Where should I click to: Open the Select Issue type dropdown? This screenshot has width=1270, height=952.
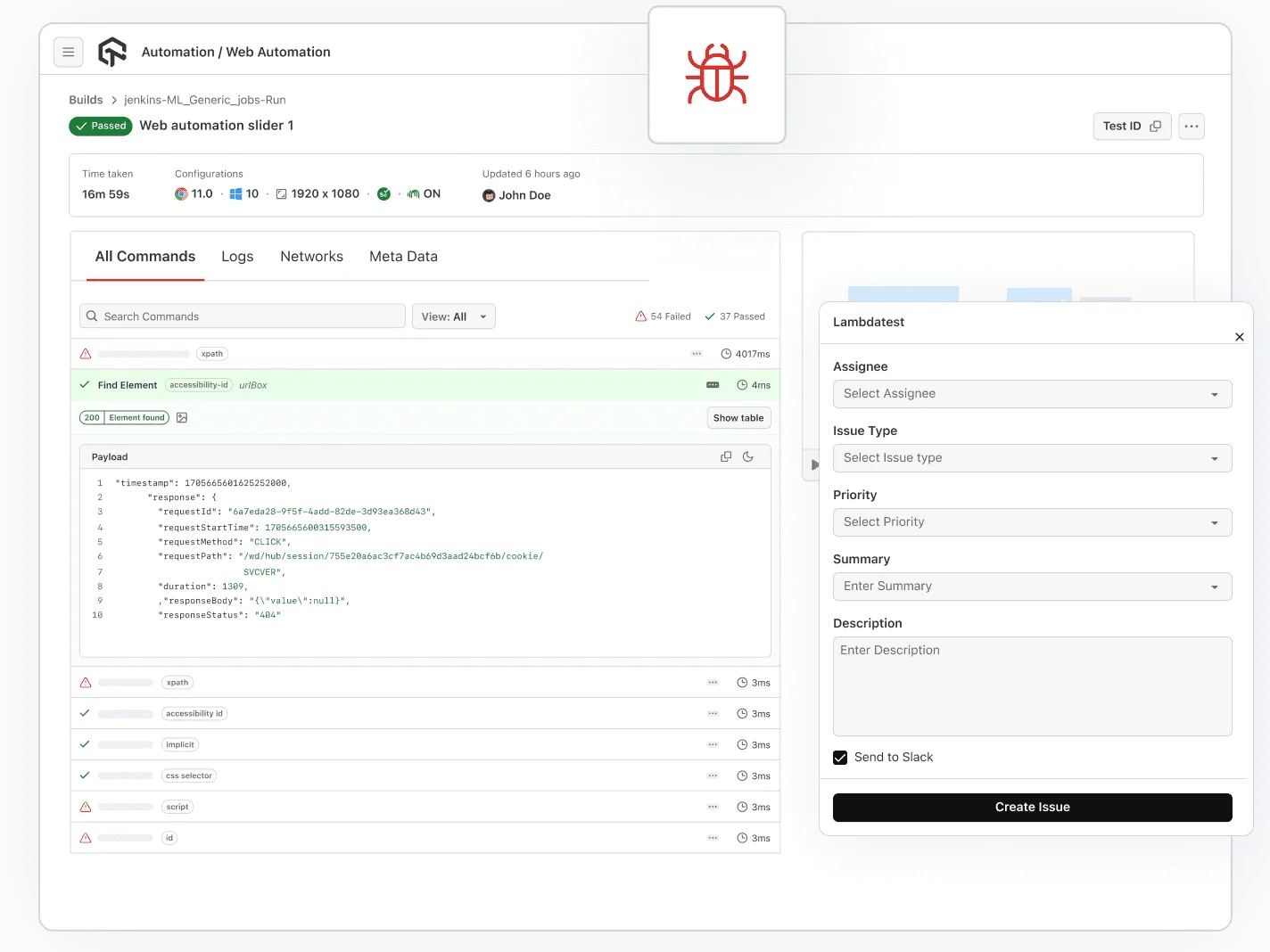[x=1032, y=457]
